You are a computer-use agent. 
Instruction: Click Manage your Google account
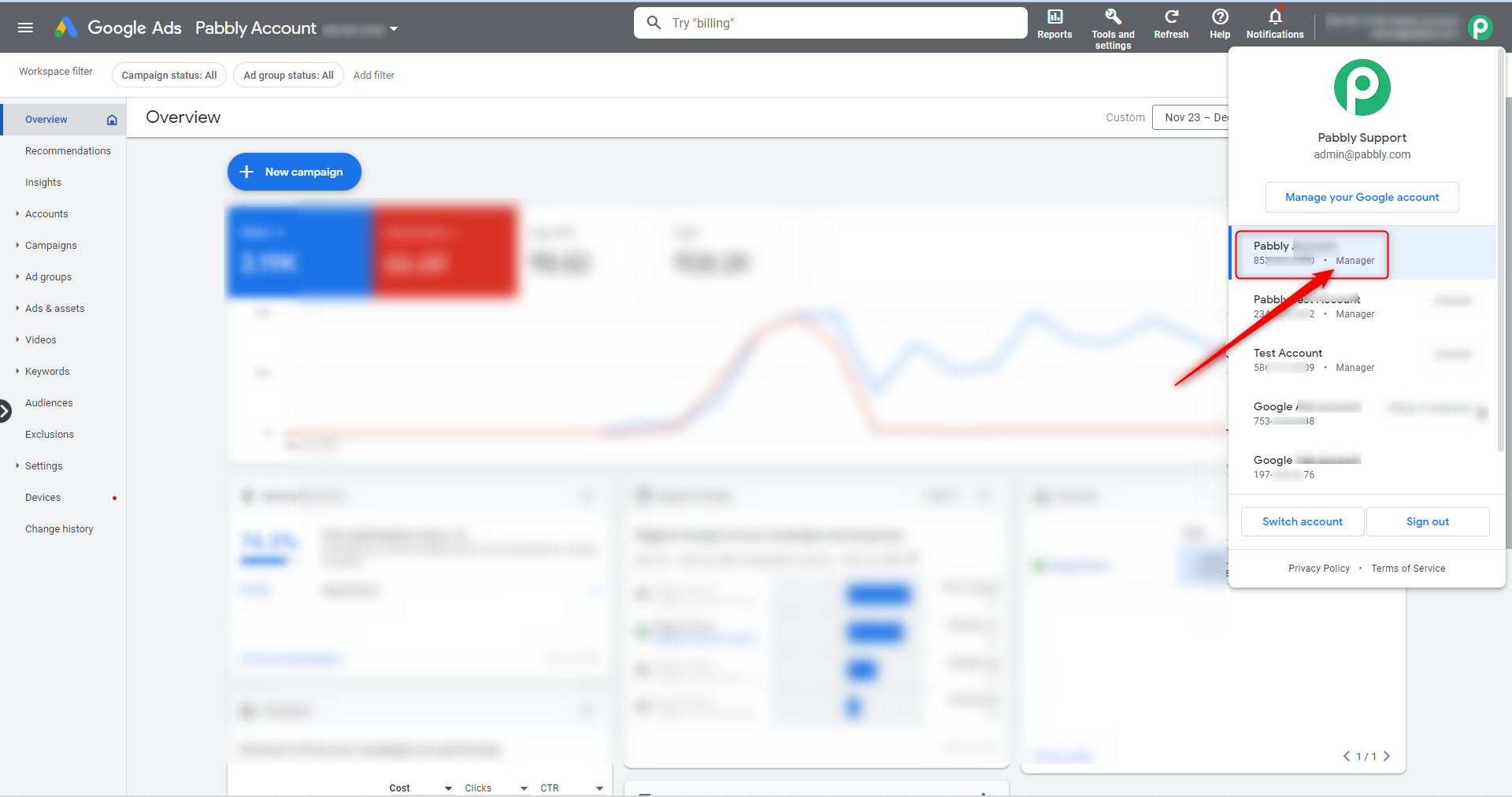tap(1362, 197)
